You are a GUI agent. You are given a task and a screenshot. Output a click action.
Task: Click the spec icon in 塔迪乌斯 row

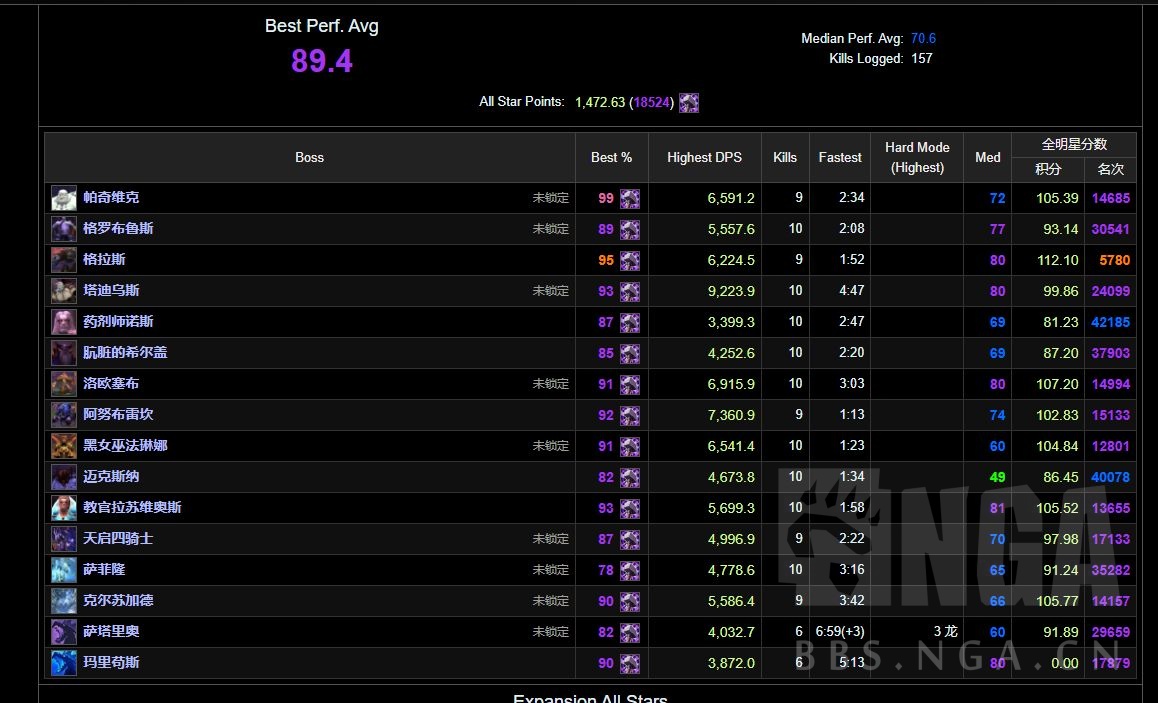click(x=630, y=291)
